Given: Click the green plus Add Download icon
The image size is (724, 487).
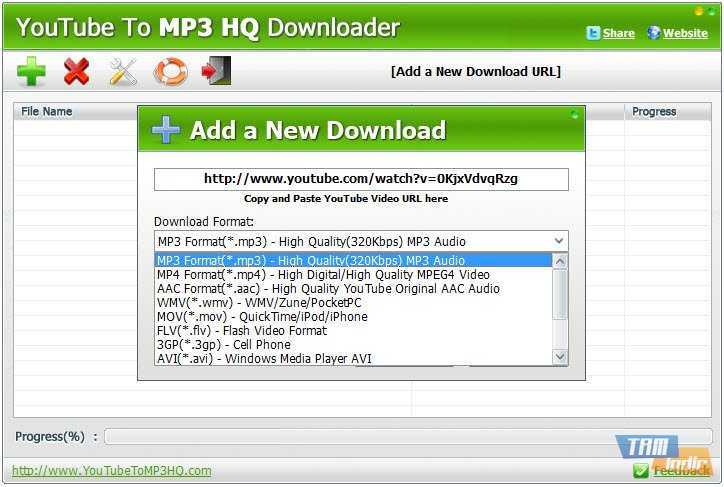Looking at the screenshot, I should (31, 71).
